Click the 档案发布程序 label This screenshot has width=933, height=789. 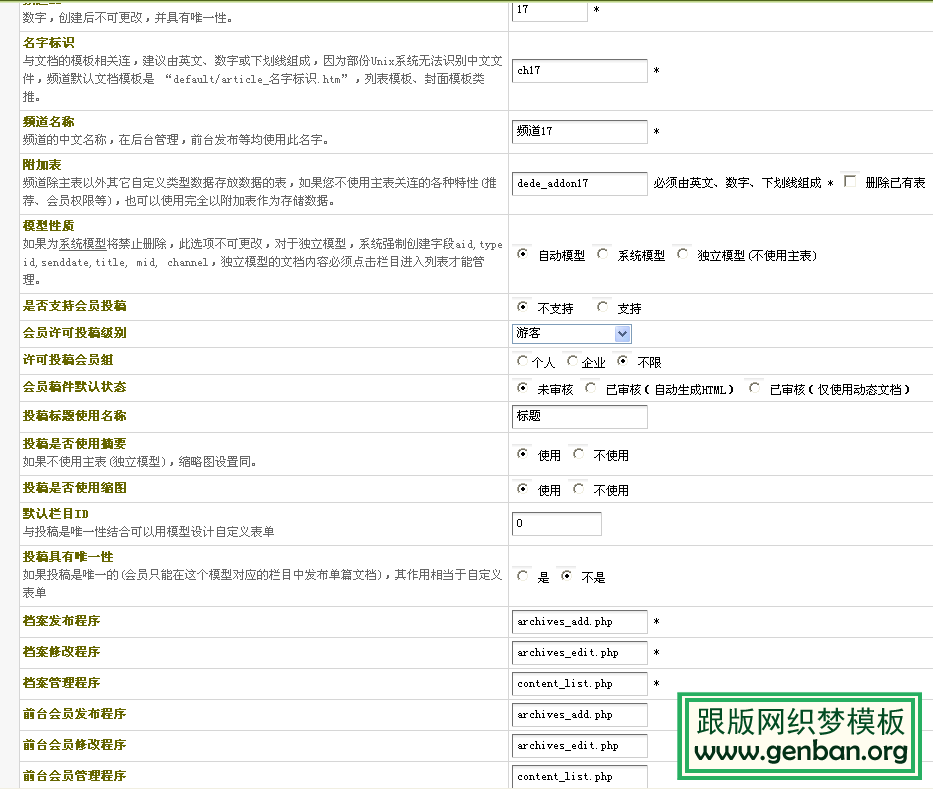point(61,621)
